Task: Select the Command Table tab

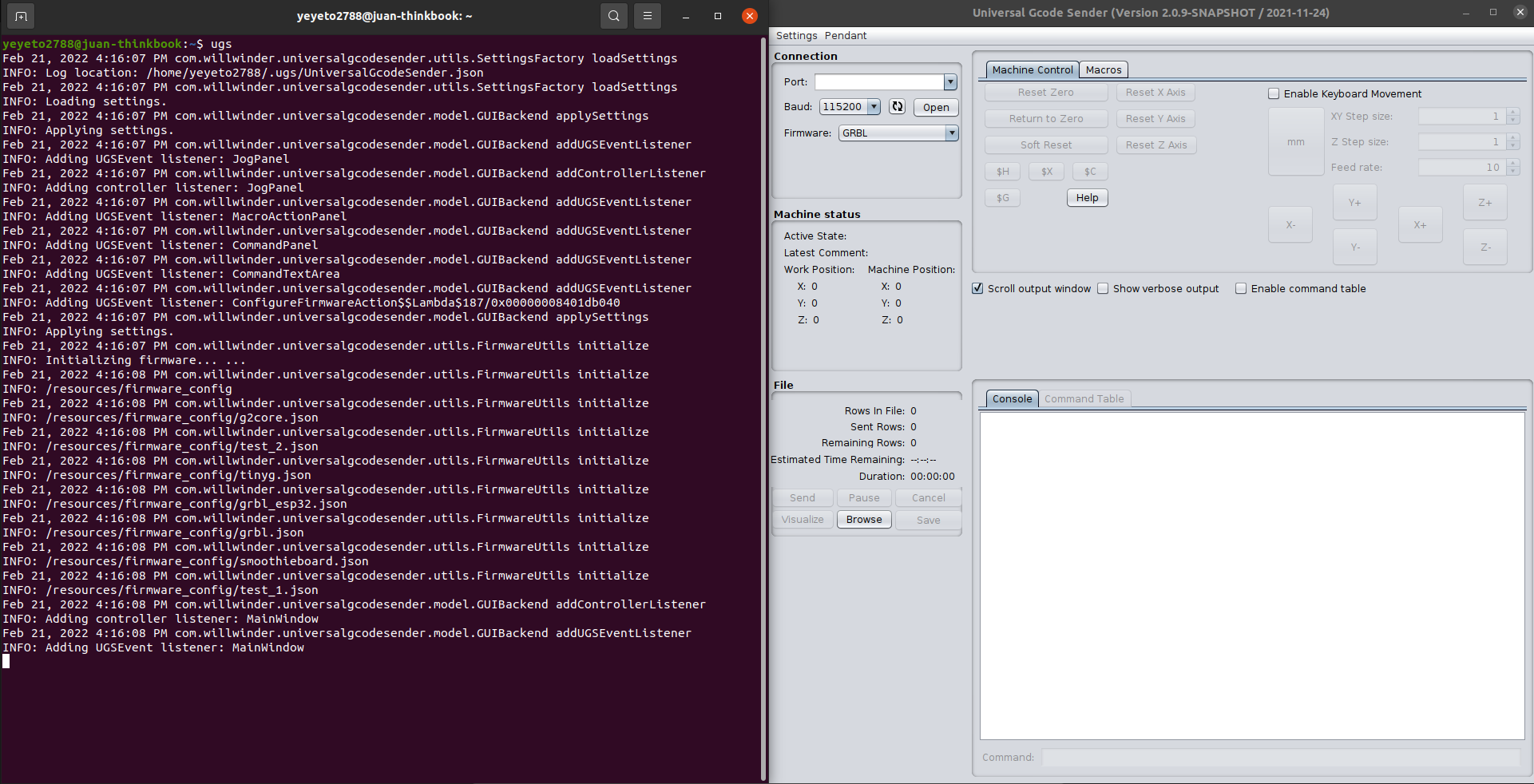Action: point(1084,399)
